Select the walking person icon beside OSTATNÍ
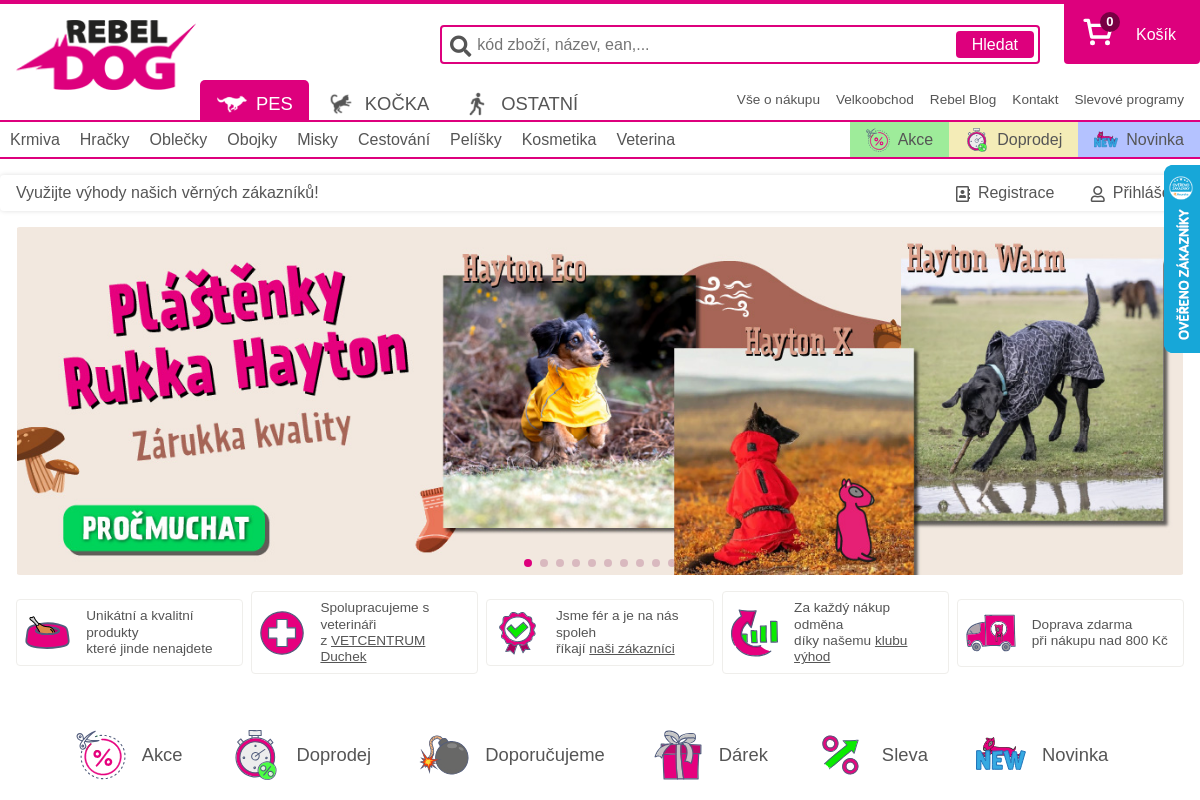The image size is (1200, 800). (x=477, y=104)
